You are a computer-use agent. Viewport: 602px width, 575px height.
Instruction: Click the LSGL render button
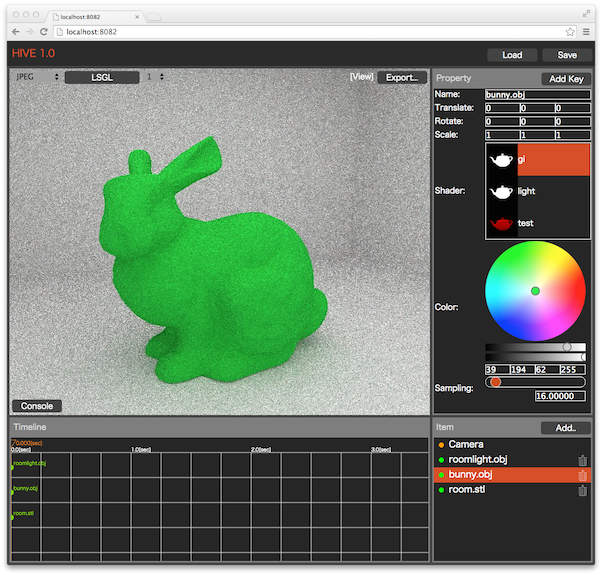click(x=102, y=78)
